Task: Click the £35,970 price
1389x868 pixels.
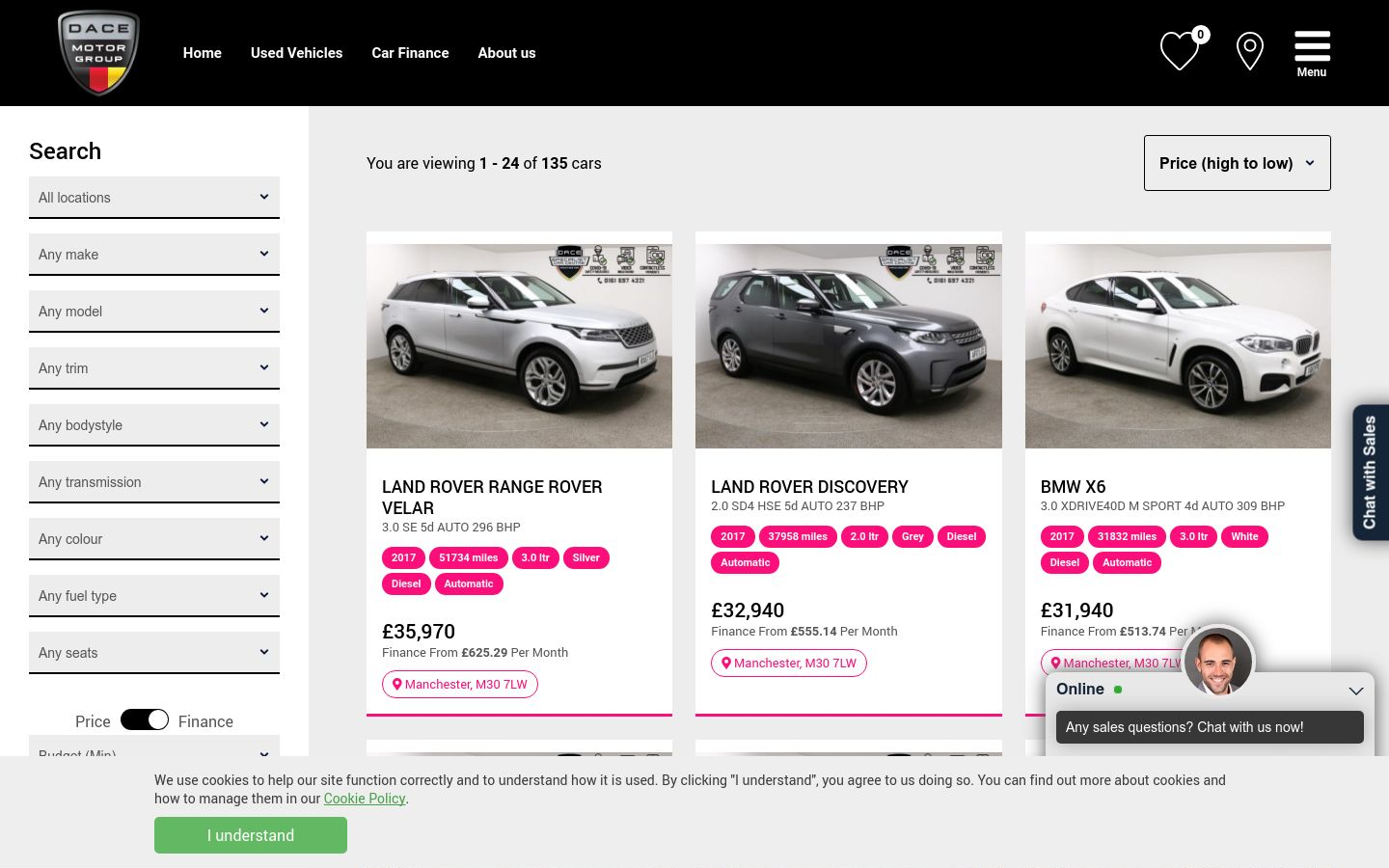Action: pyautogui.click(x=419, y=632)
